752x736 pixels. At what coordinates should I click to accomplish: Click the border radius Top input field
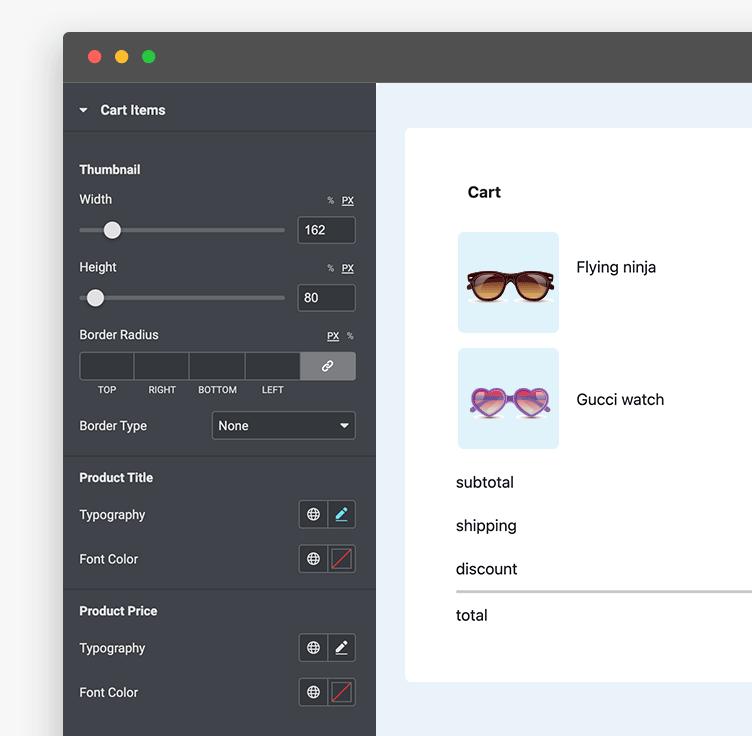[x=107, y=366]
